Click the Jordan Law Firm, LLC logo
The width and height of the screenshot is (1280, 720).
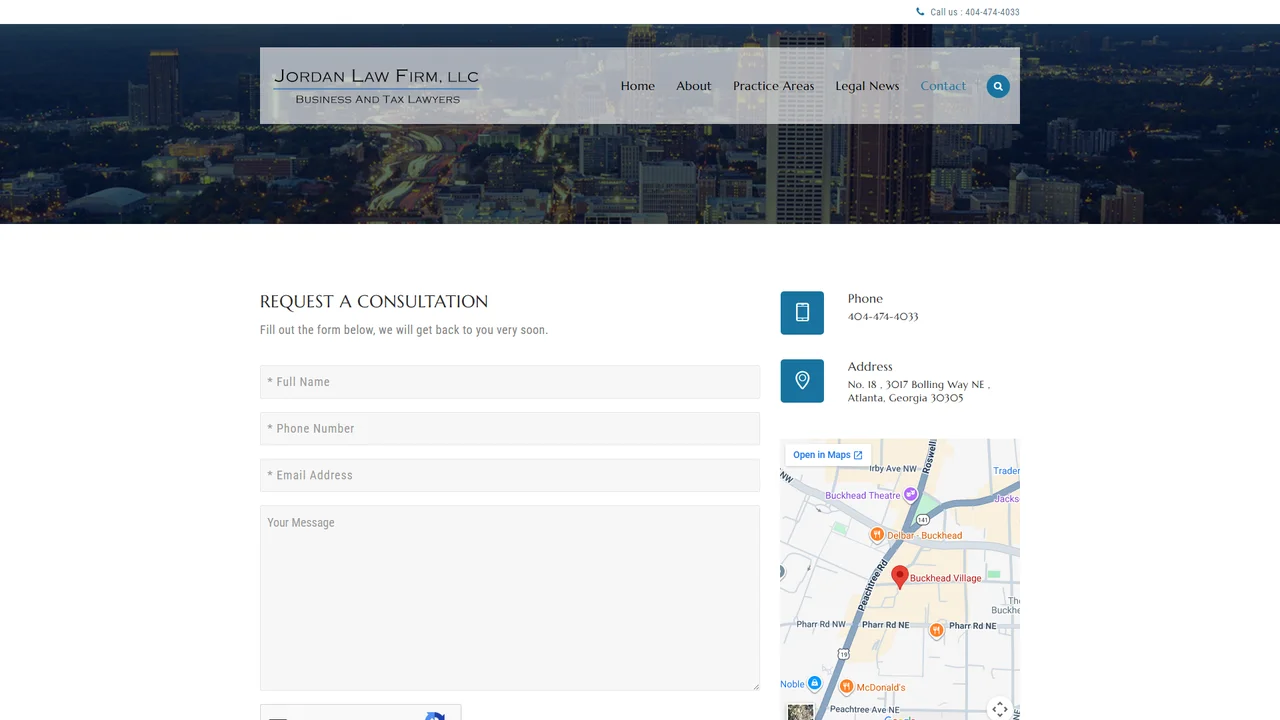point(377,86)
